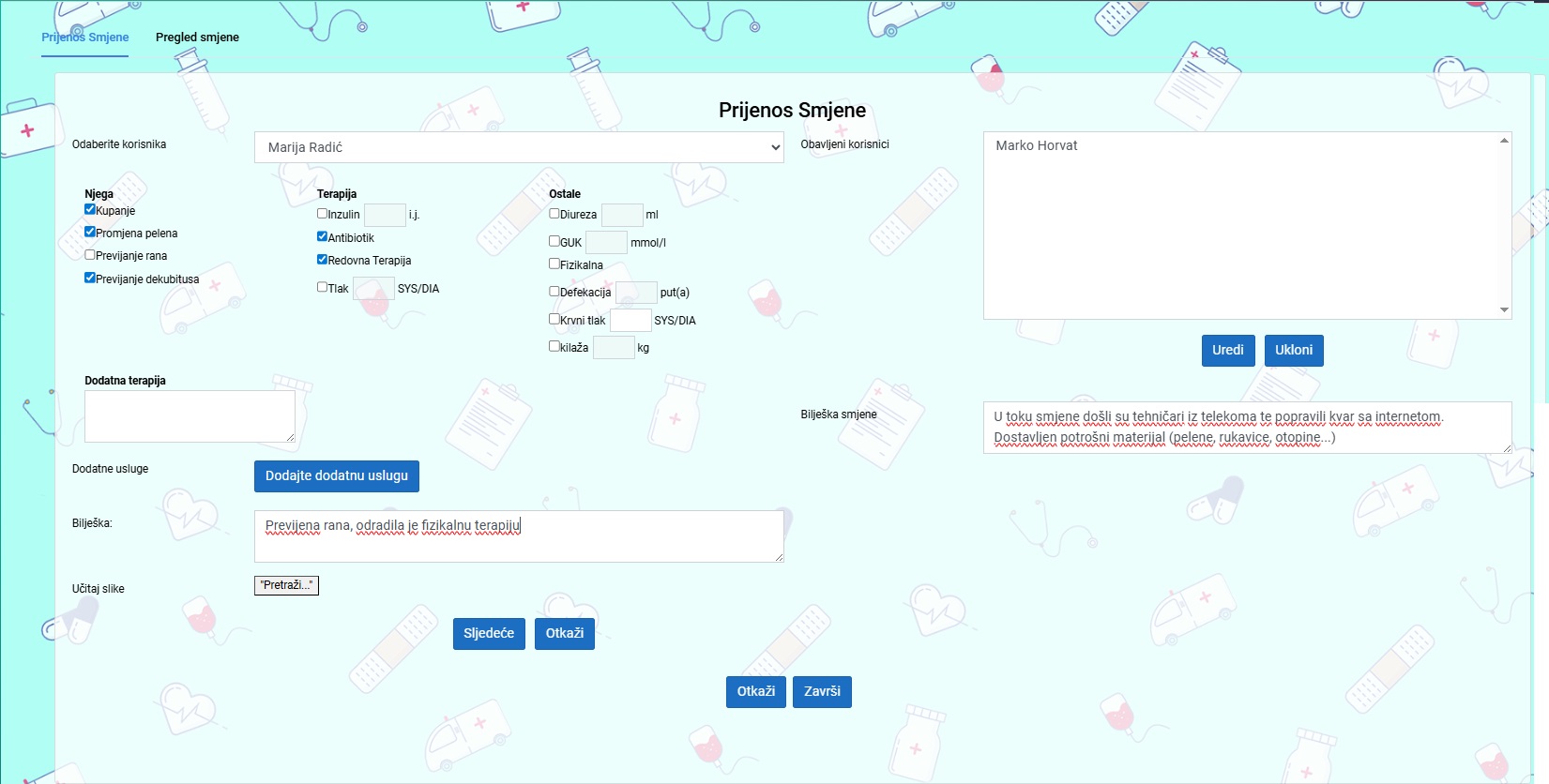Click Uredi below the completed users list

[x=1227, y=351]
